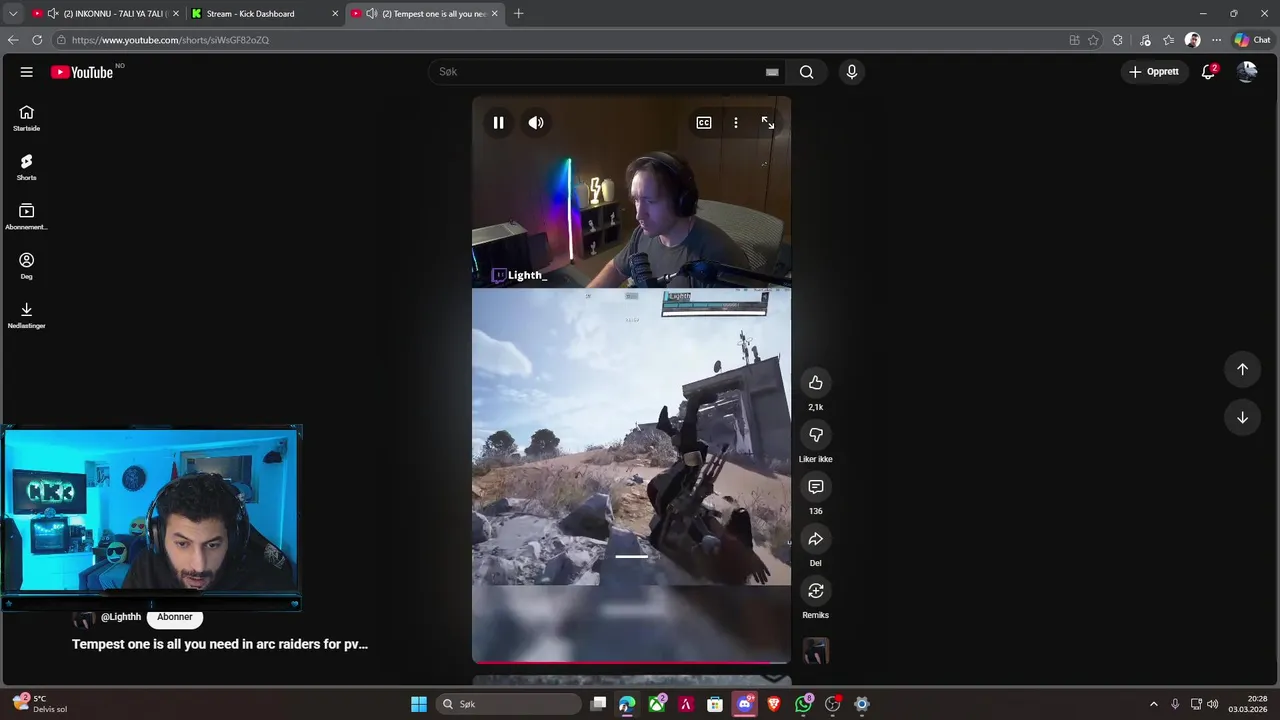Open browser settings and more menu
Viewport: 1280px width, 720px height.
click(x=1216, y=40)
